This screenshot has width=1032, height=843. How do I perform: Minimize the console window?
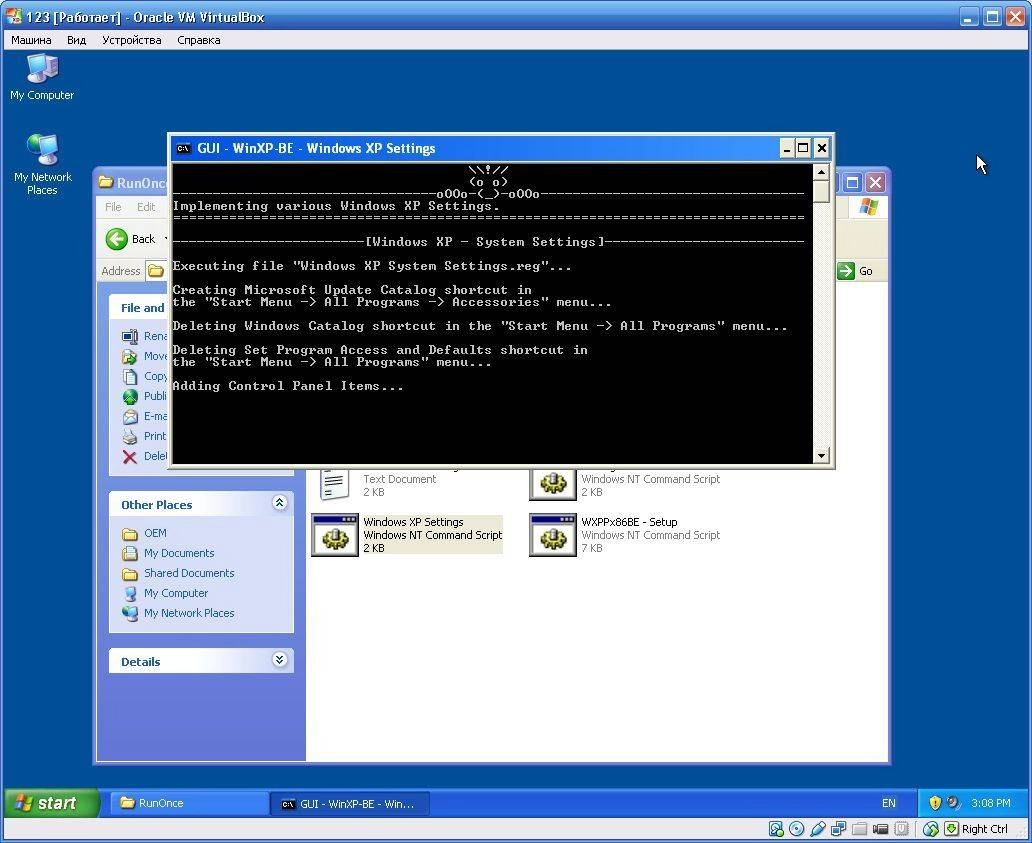[787, 149]
